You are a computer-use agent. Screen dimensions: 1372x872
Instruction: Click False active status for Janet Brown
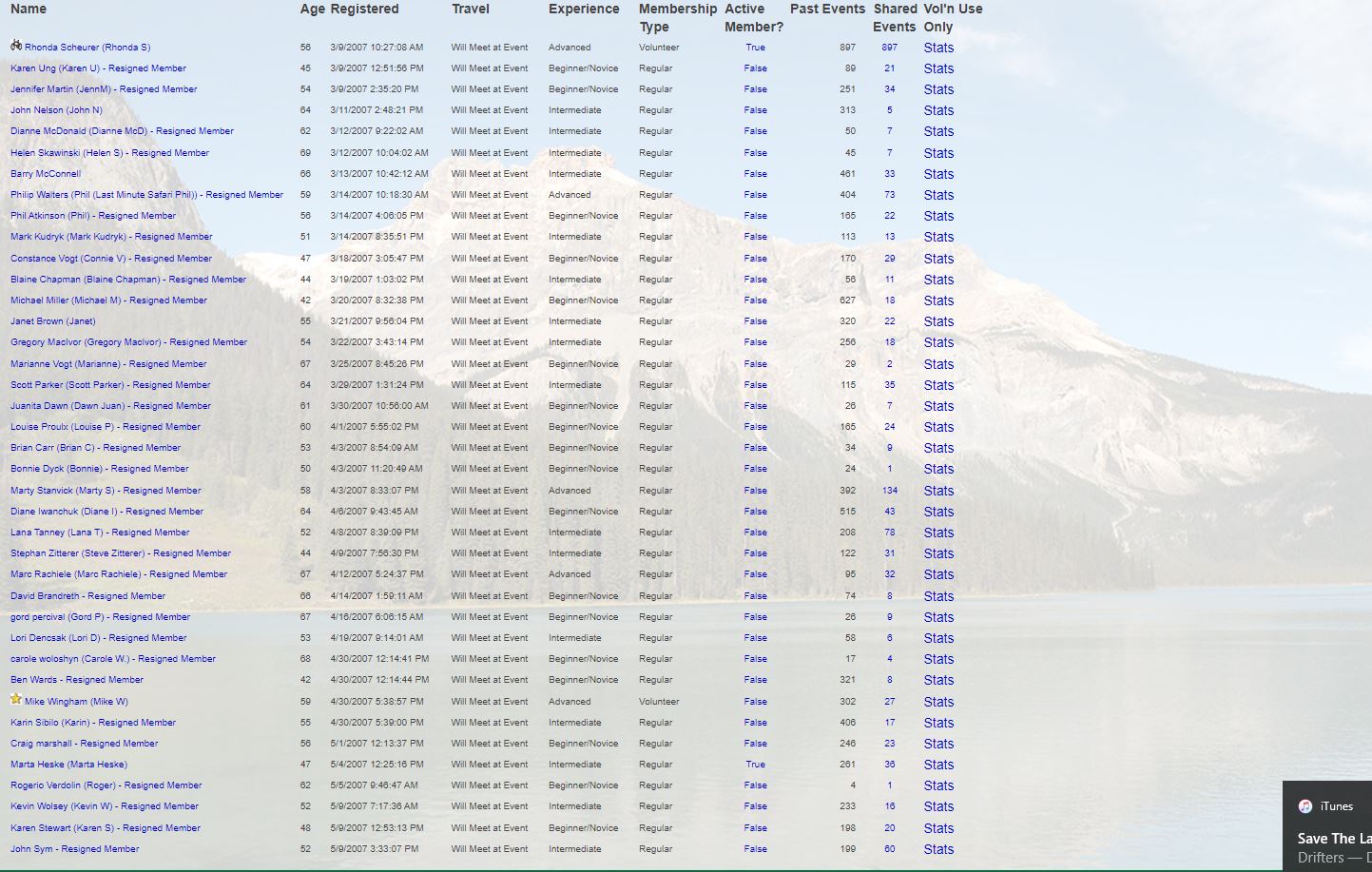pos(755,321)
